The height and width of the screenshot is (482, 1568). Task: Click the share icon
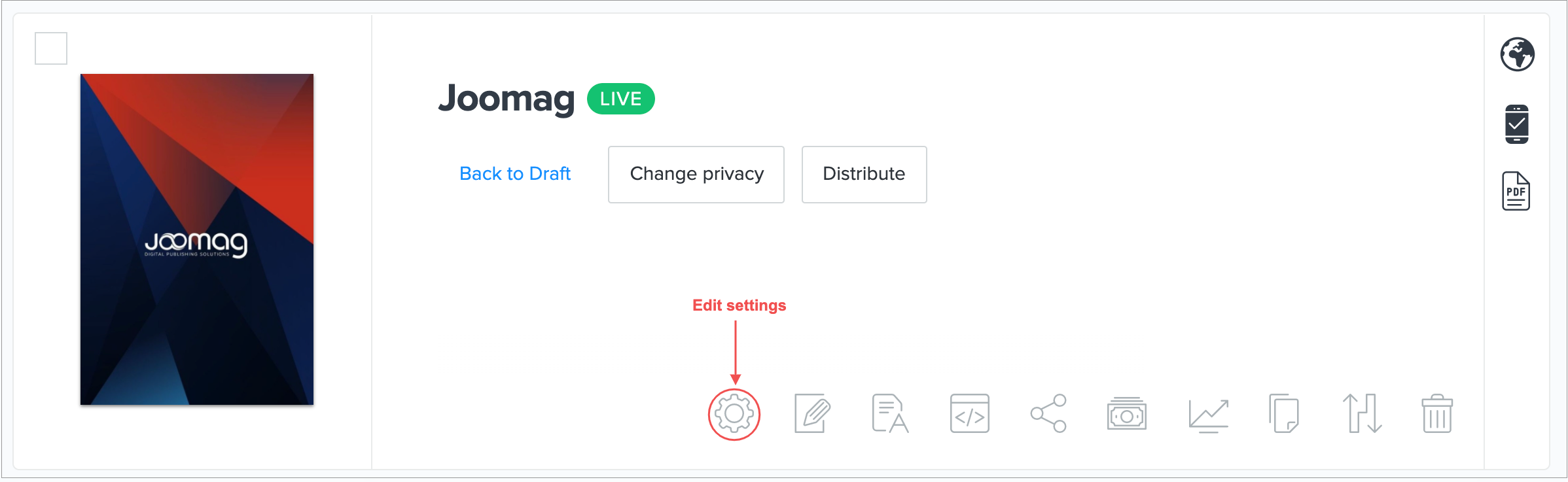[1048, 414]
